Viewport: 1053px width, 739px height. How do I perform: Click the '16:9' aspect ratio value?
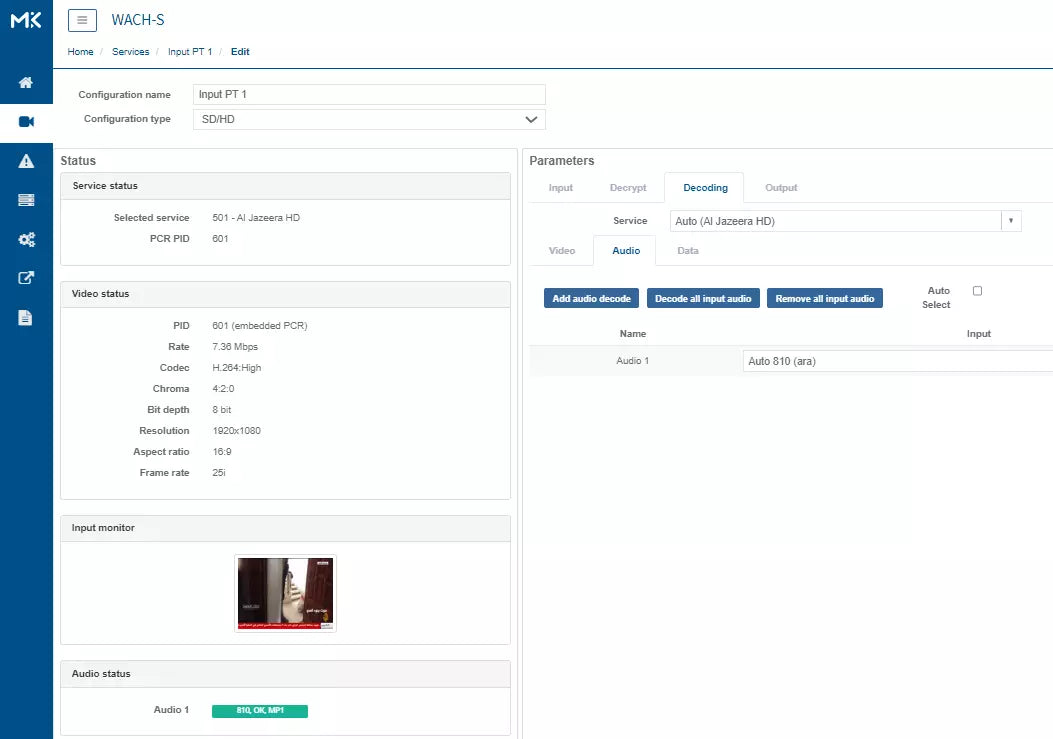point(222,451)
